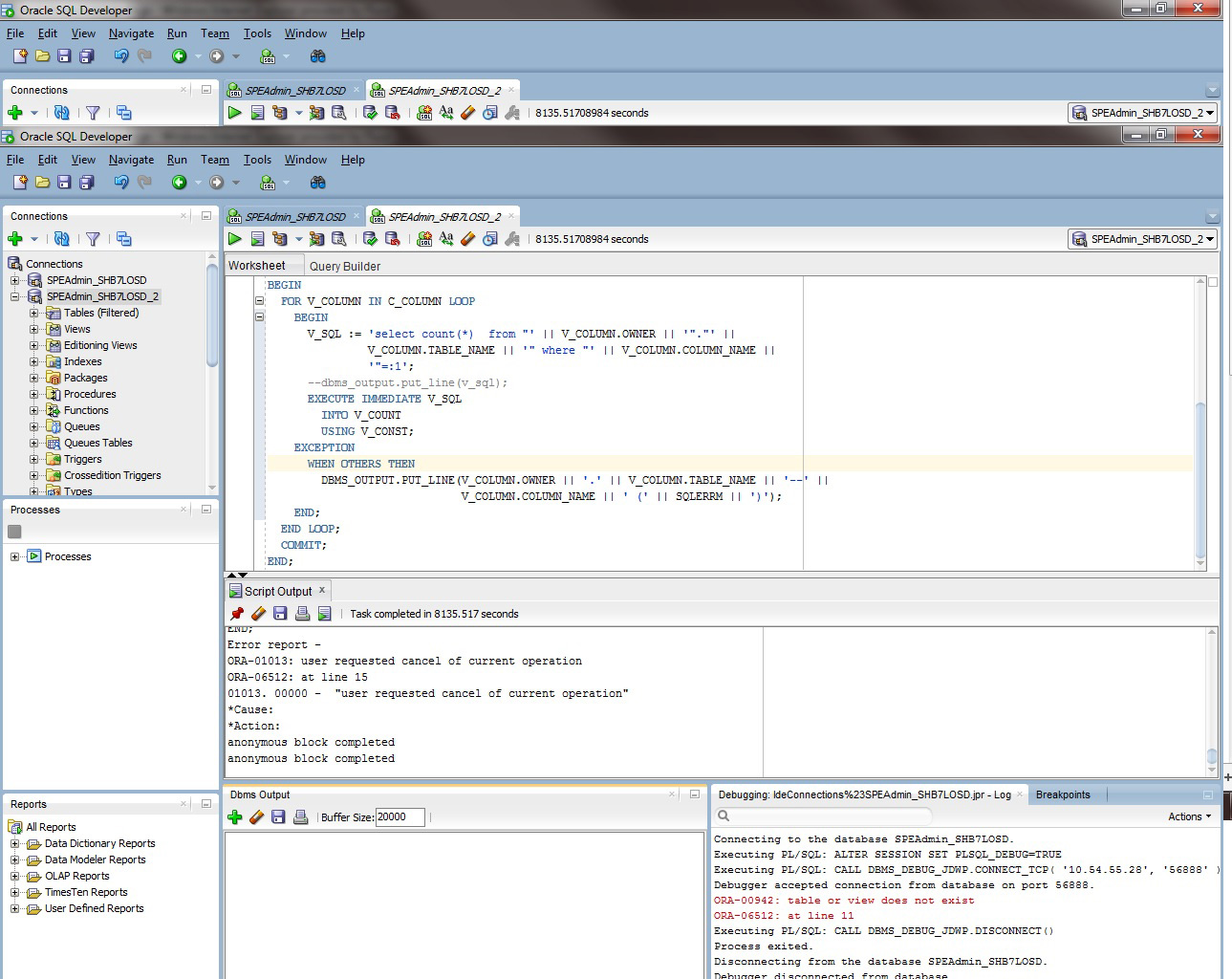The height and width of the screenshot is (979, 1232).
Task: Open the Actions dropdown in the debugging log
Action: (x=1189, y=816)
